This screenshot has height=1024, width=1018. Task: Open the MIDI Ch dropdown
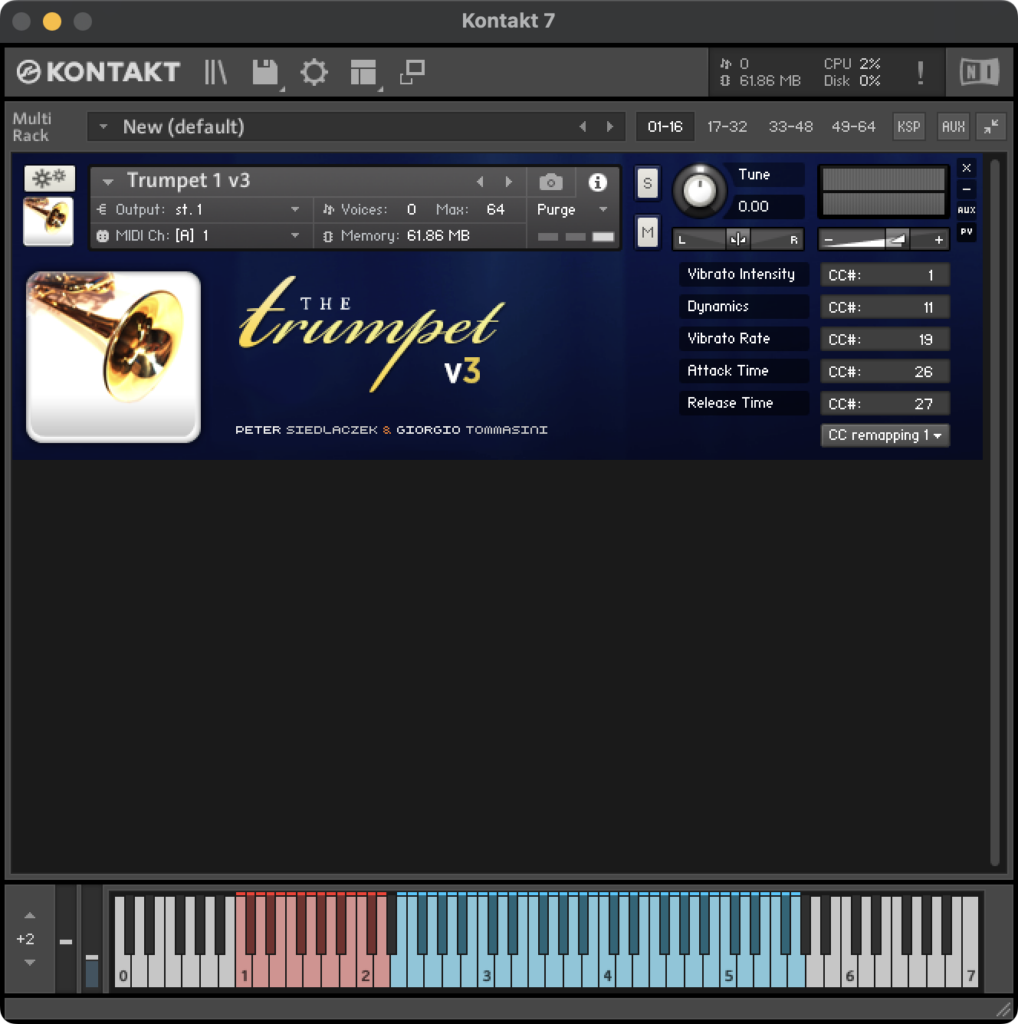pyautogui.click(x=200, y=236)
